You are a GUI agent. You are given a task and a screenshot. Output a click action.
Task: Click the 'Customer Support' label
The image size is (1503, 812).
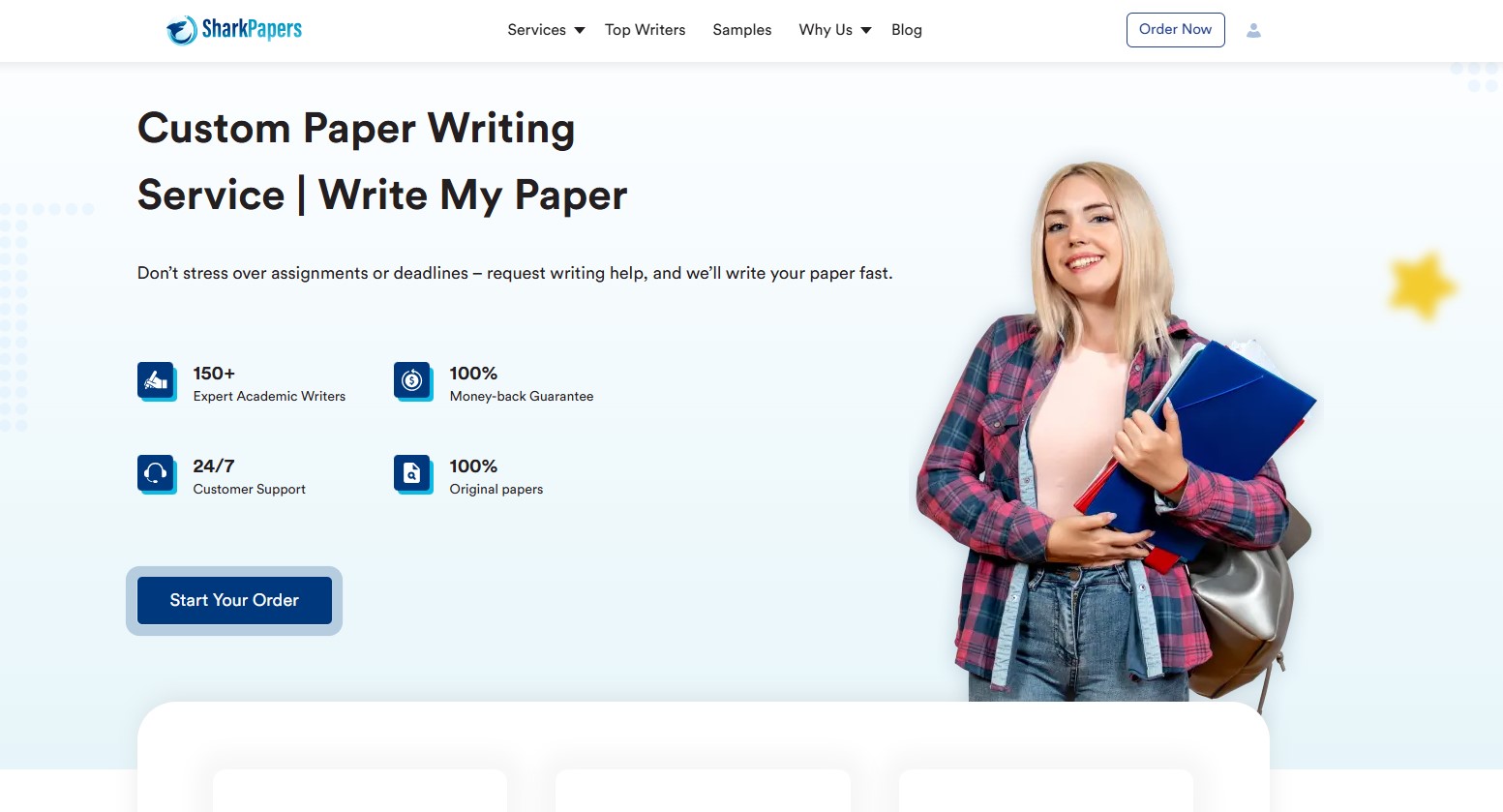click(x=250, y=489)
